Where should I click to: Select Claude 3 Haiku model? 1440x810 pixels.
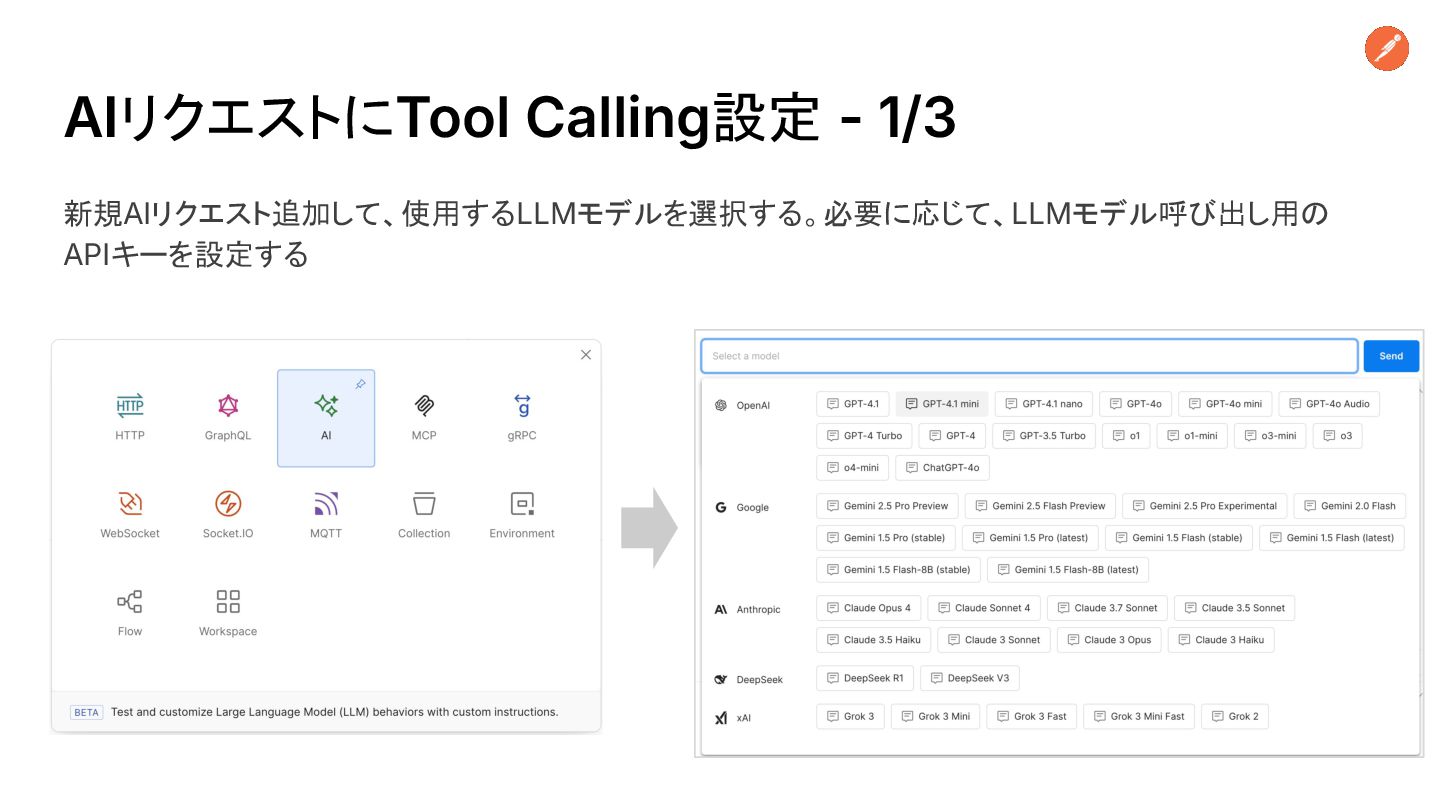(x=1221, y=640)
